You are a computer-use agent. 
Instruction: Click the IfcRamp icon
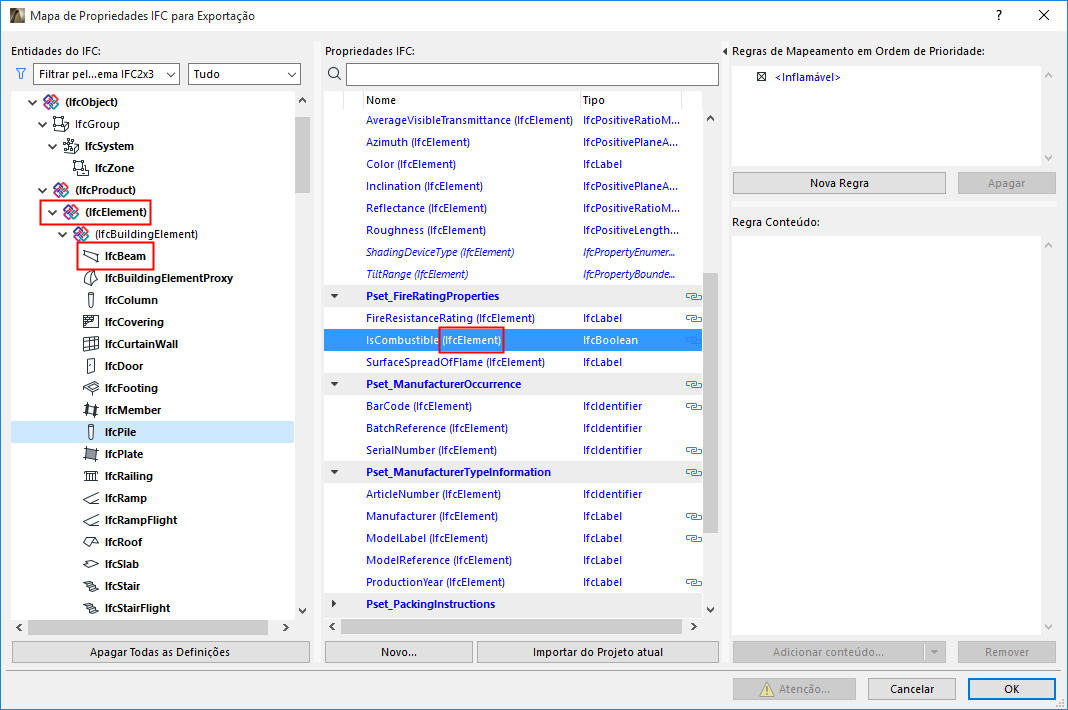pos(91,498)
